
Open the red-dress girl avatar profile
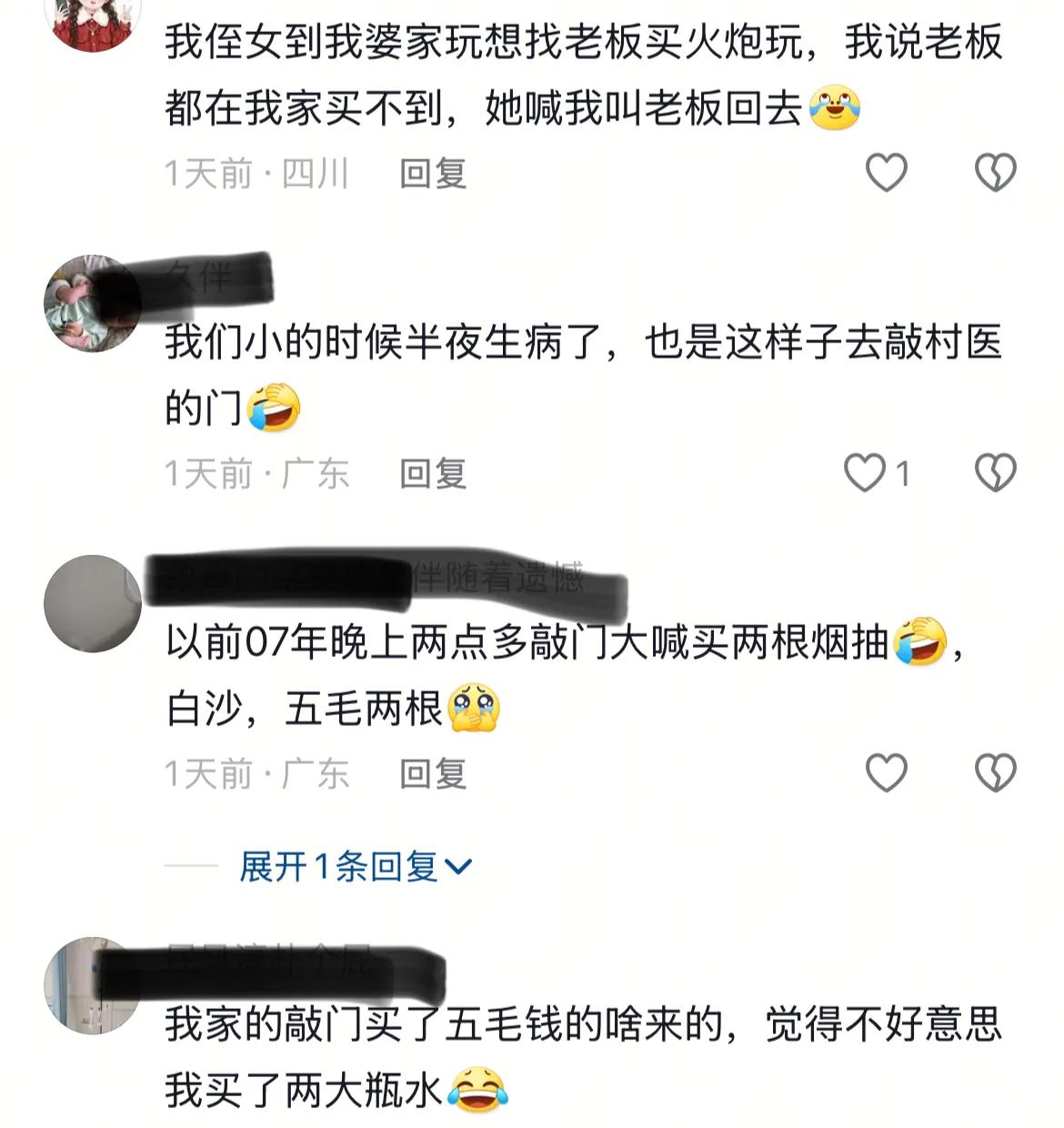point(93,20)
